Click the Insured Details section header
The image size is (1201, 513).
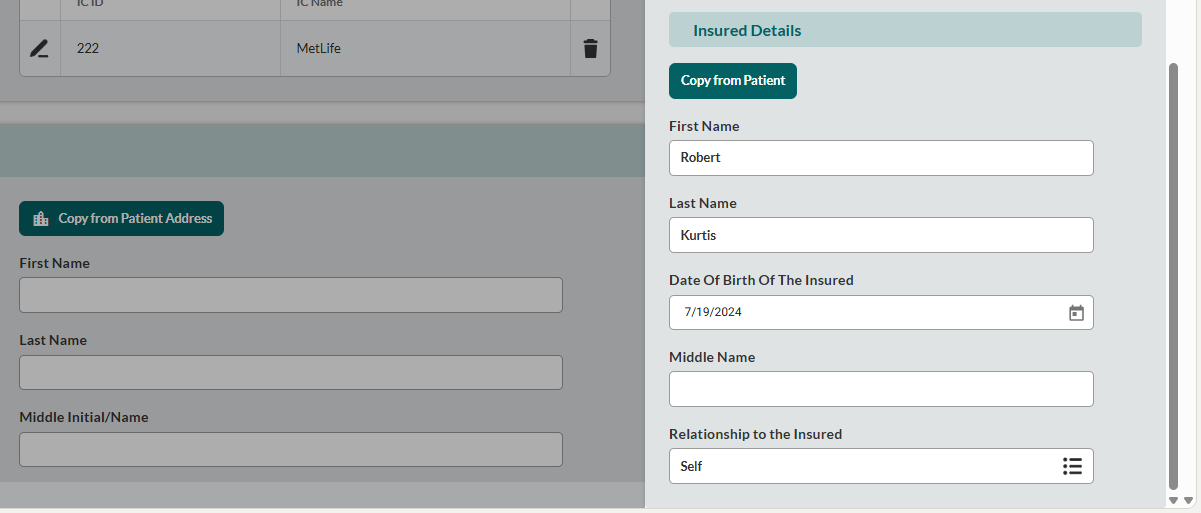point(904,30)
